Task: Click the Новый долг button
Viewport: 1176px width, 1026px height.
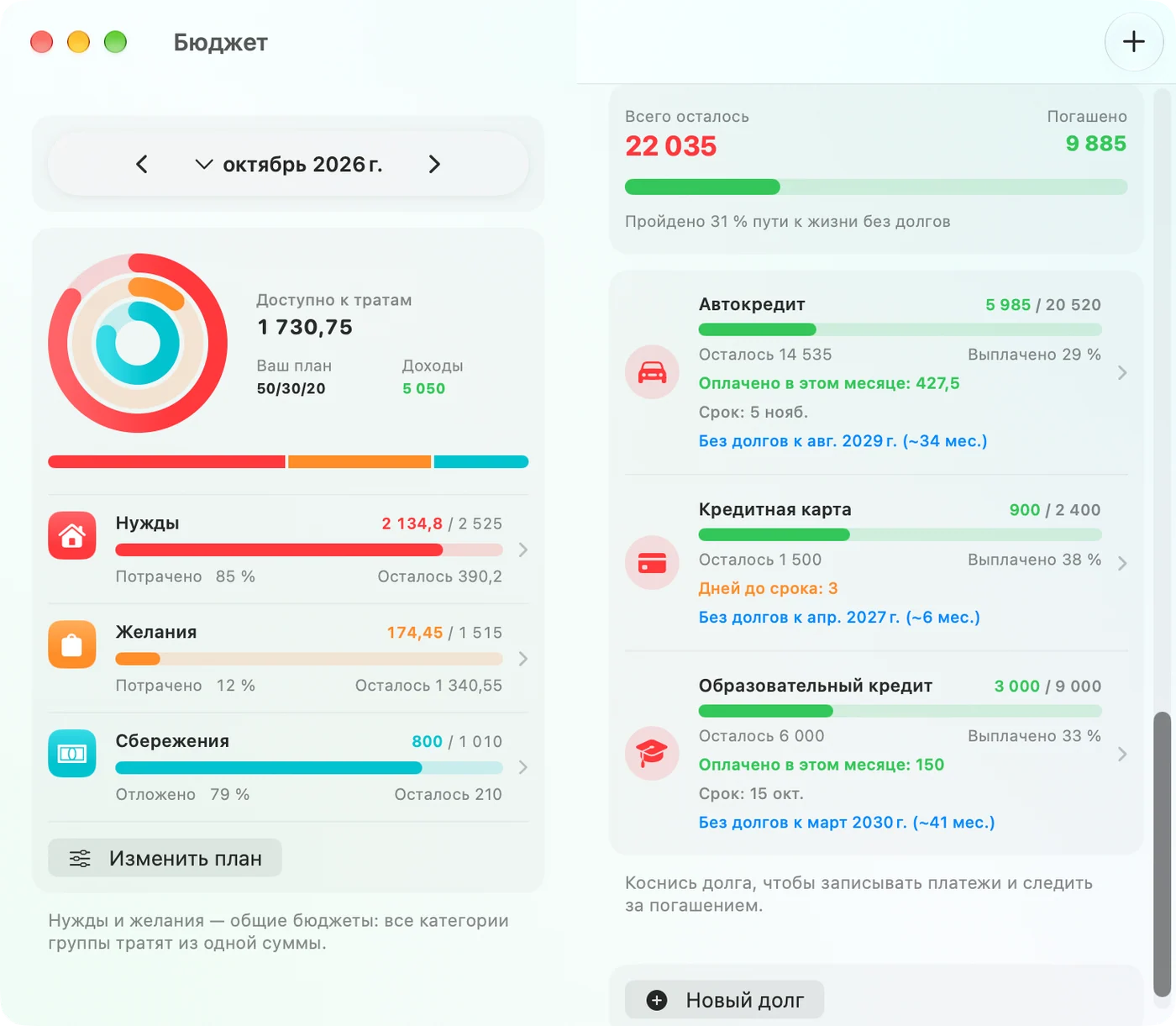Action: pyautogui.click(x=724, y=1000)
